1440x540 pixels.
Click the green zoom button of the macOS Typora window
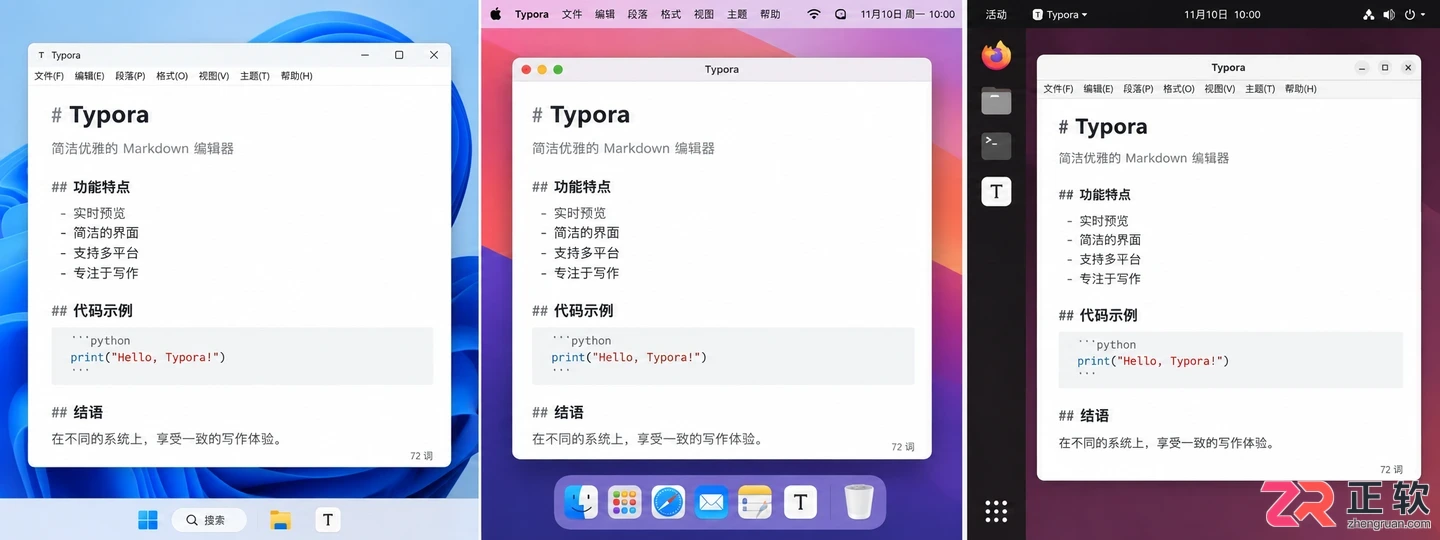558,70
